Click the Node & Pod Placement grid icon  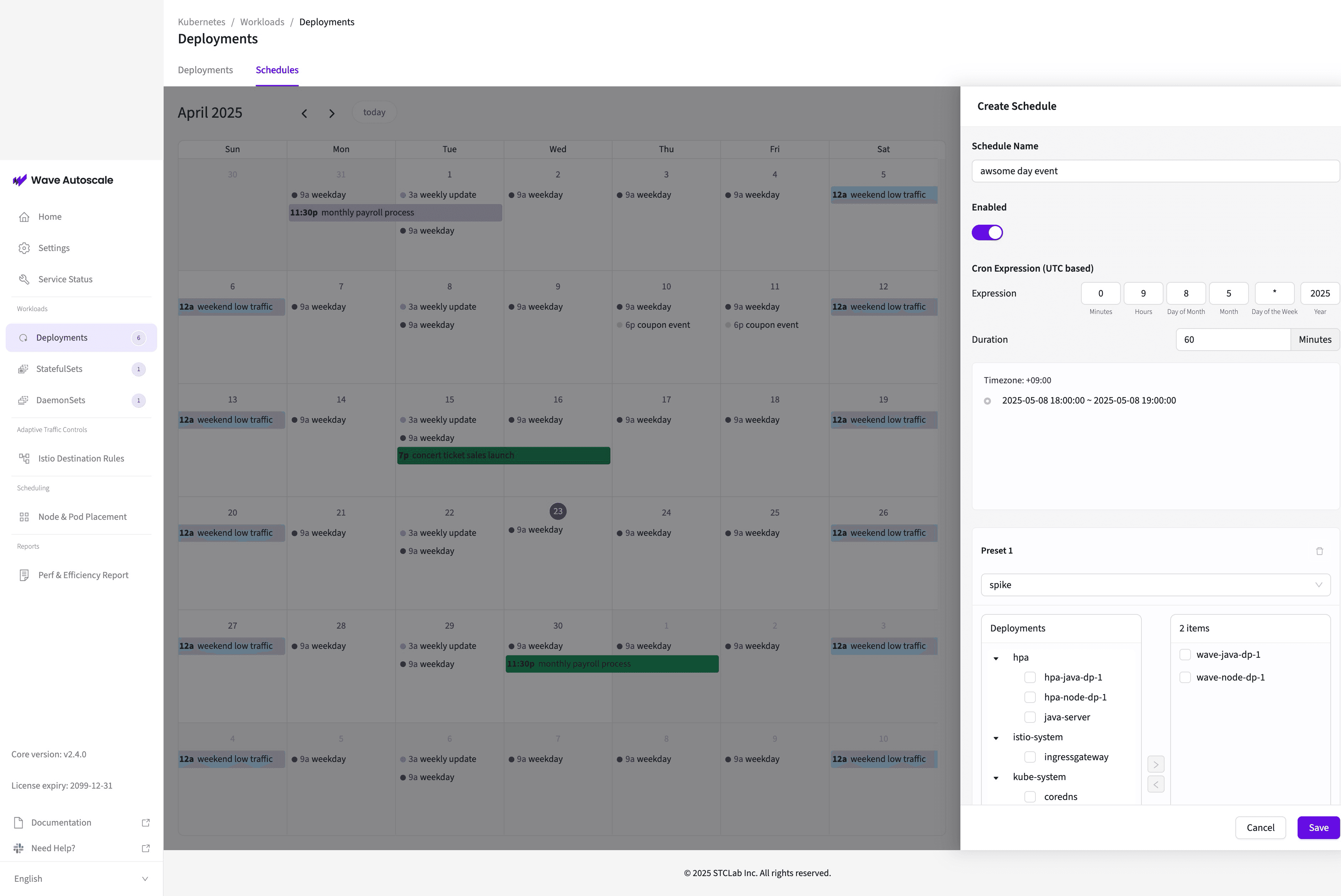(24, 517)
